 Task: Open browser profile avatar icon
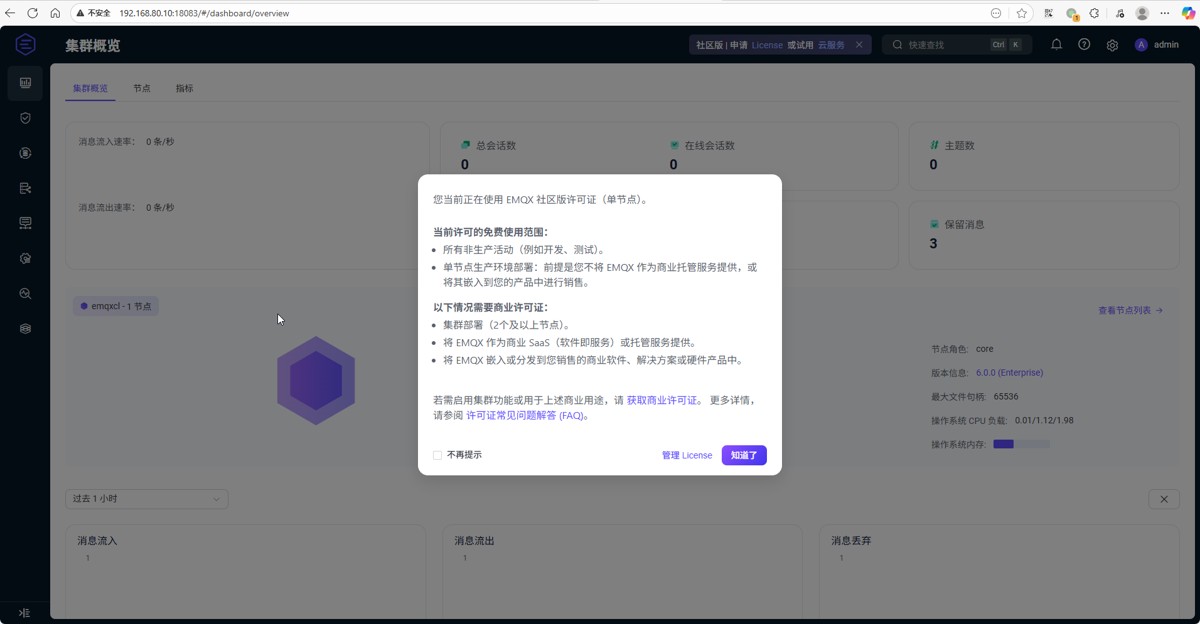click(x=1142, y=13)
